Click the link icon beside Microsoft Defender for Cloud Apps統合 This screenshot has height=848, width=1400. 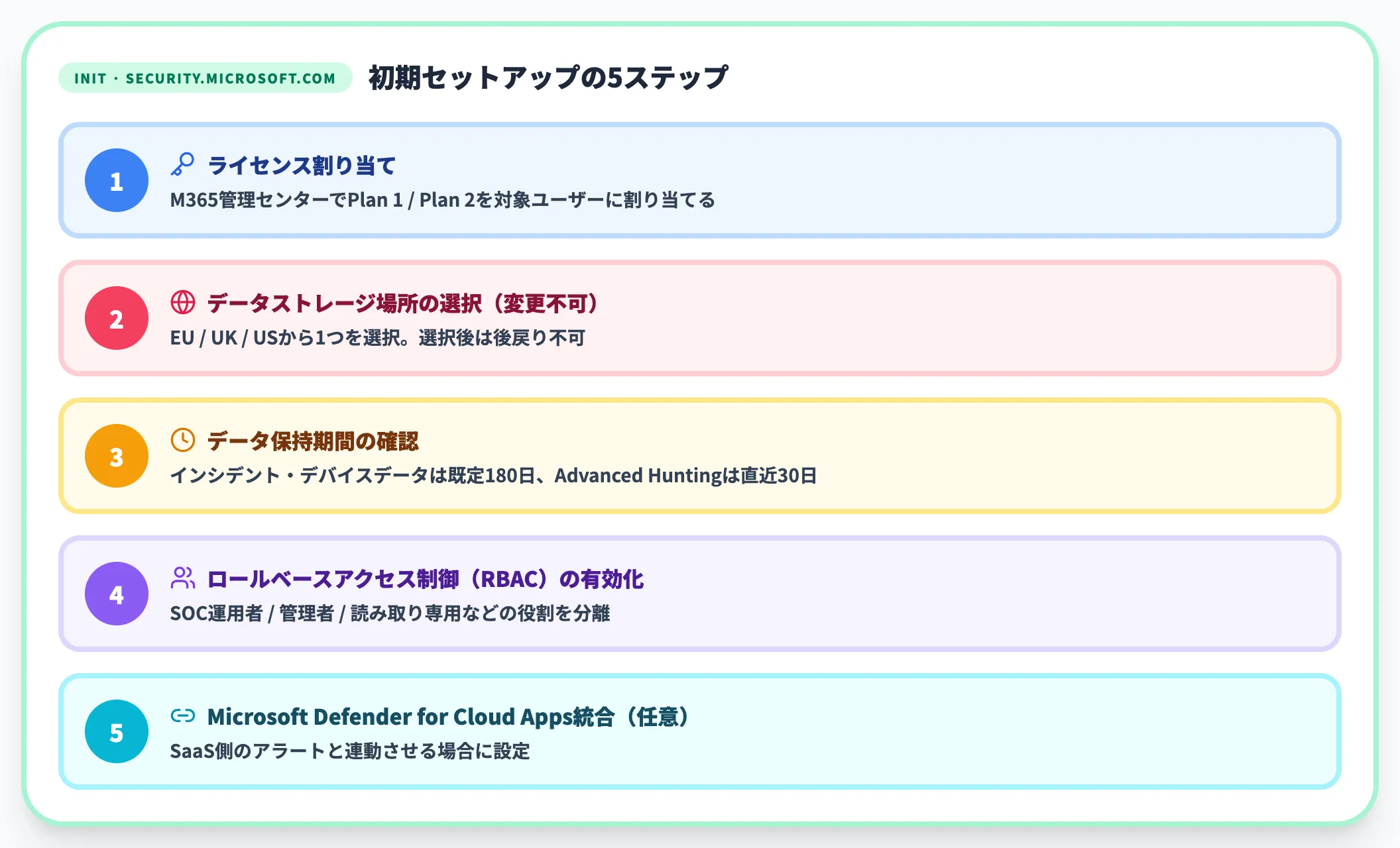coord(182,715)
